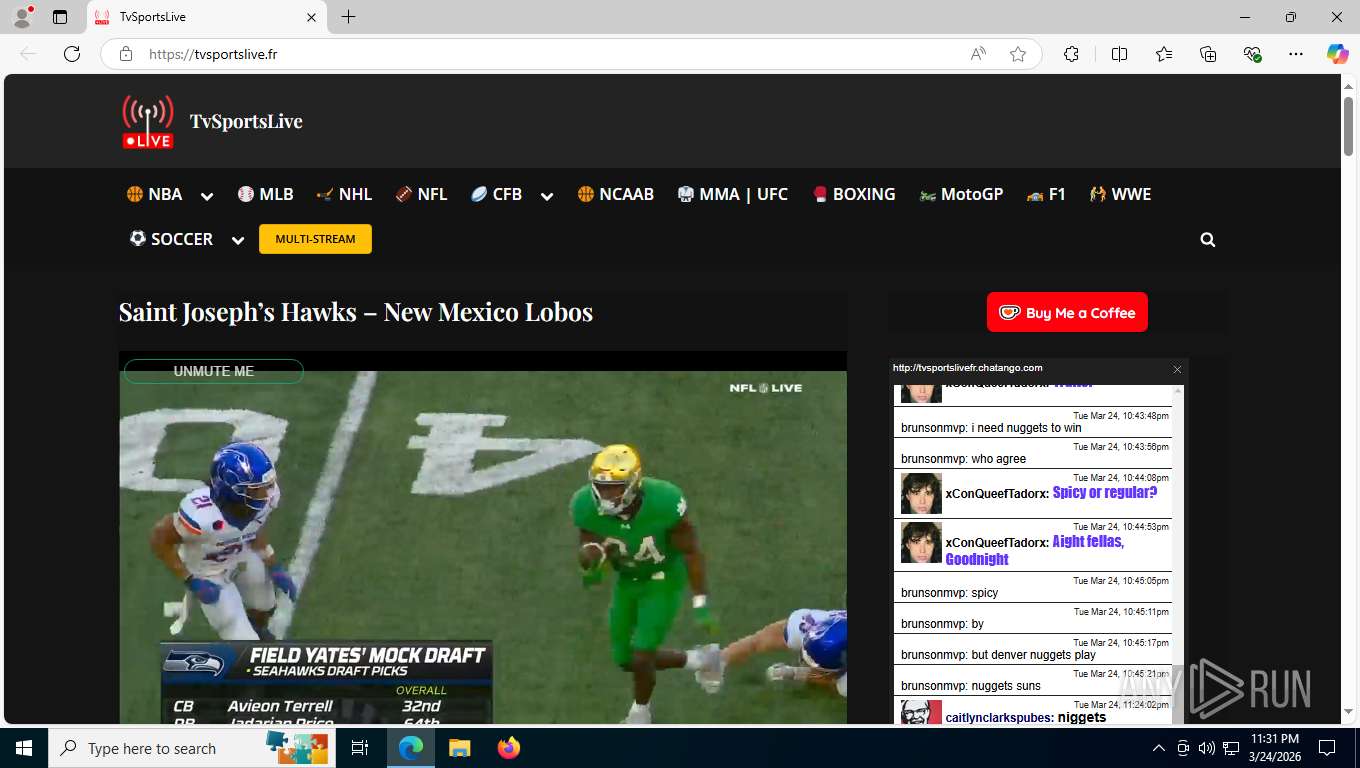Open the notifications center icon
1360x768 pixels.
point(1327,748)
